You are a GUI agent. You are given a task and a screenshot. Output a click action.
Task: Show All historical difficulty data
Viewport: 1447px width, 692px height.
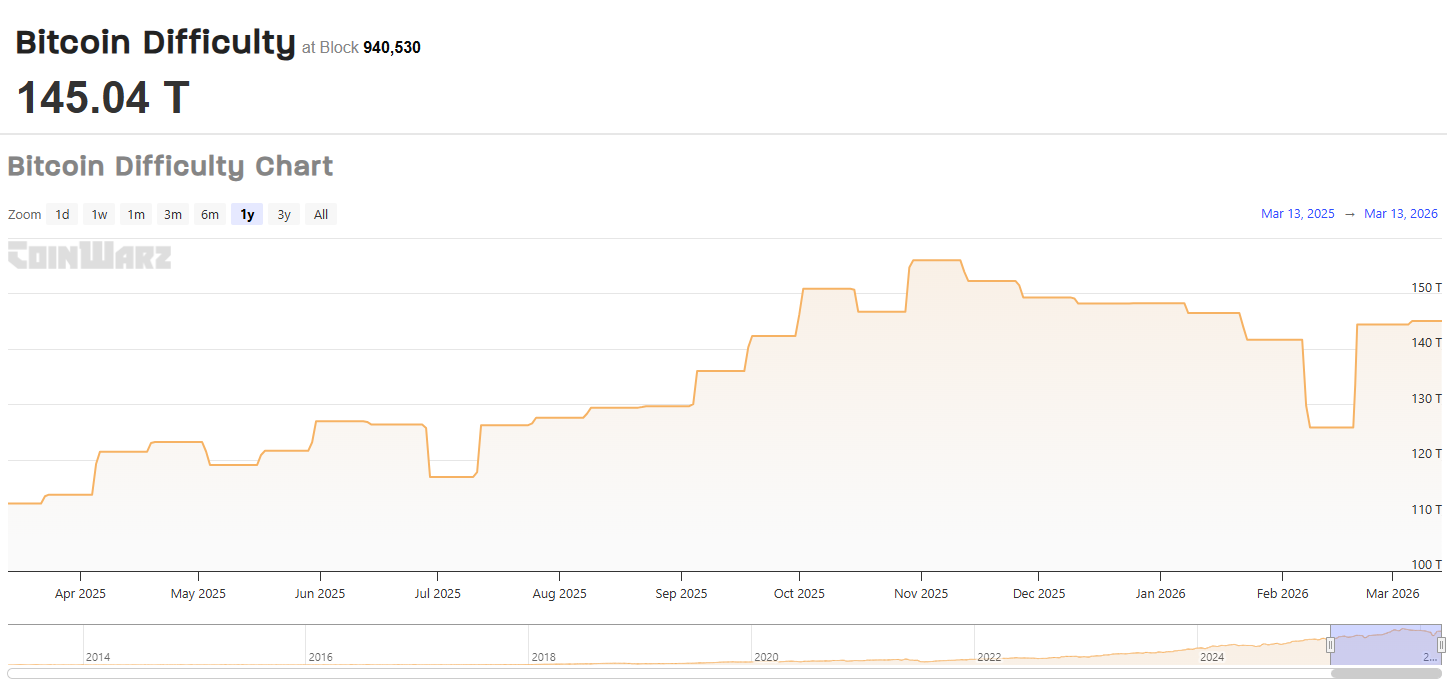tap(320, 214)
